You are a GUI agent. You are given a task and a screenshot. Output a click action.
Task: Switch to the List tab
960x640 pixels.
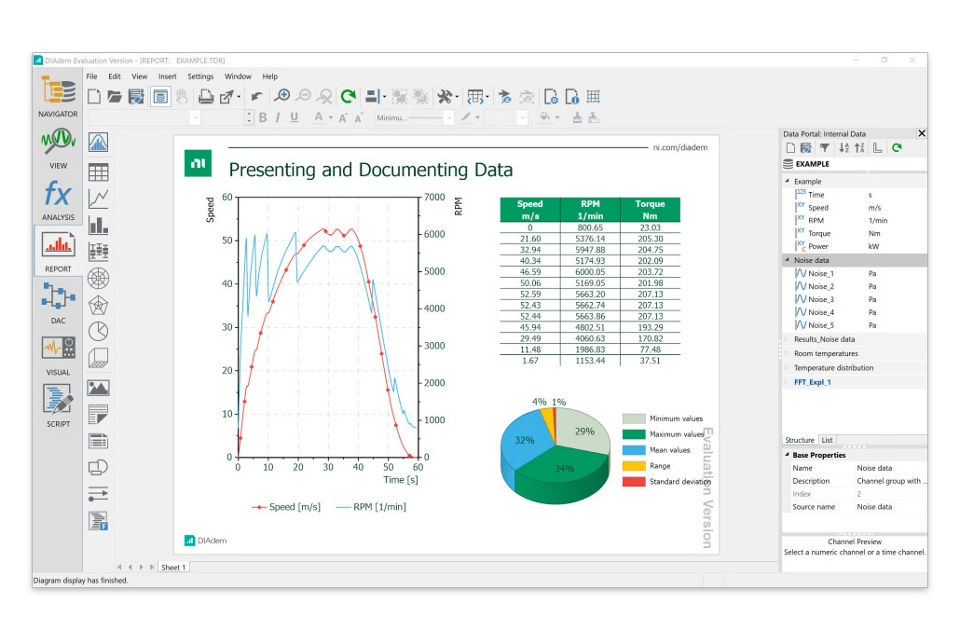point(827,440)
